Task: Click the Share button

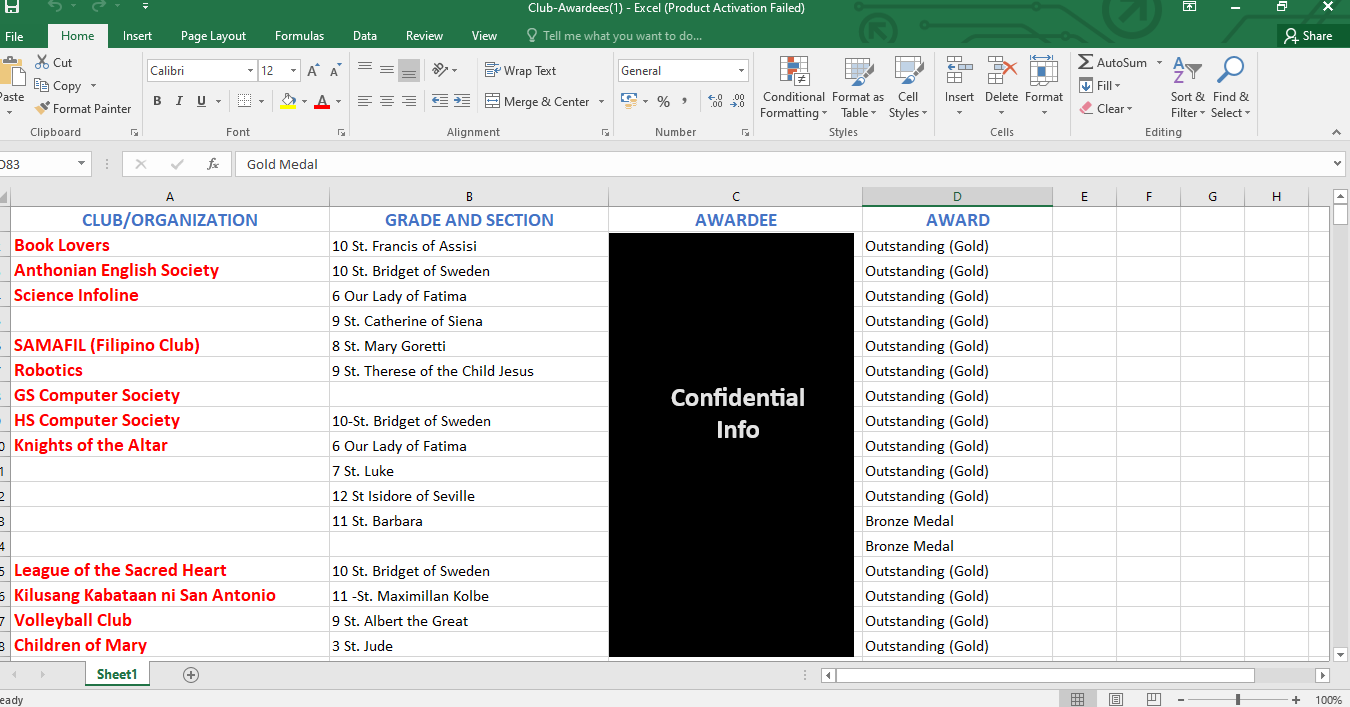Action: 1308,36
